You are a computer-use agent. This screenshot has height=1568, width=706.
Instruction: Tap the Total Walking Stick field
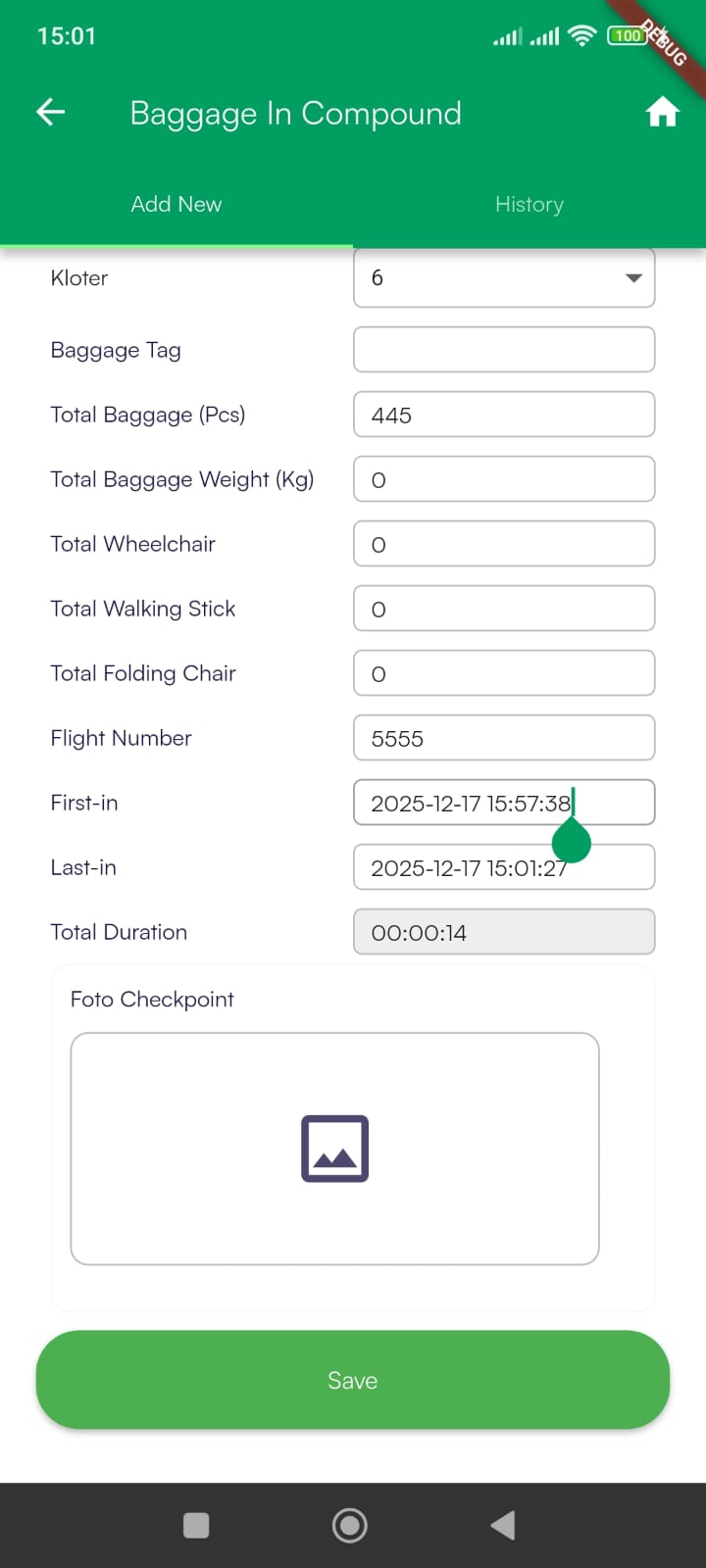point(504,609)
